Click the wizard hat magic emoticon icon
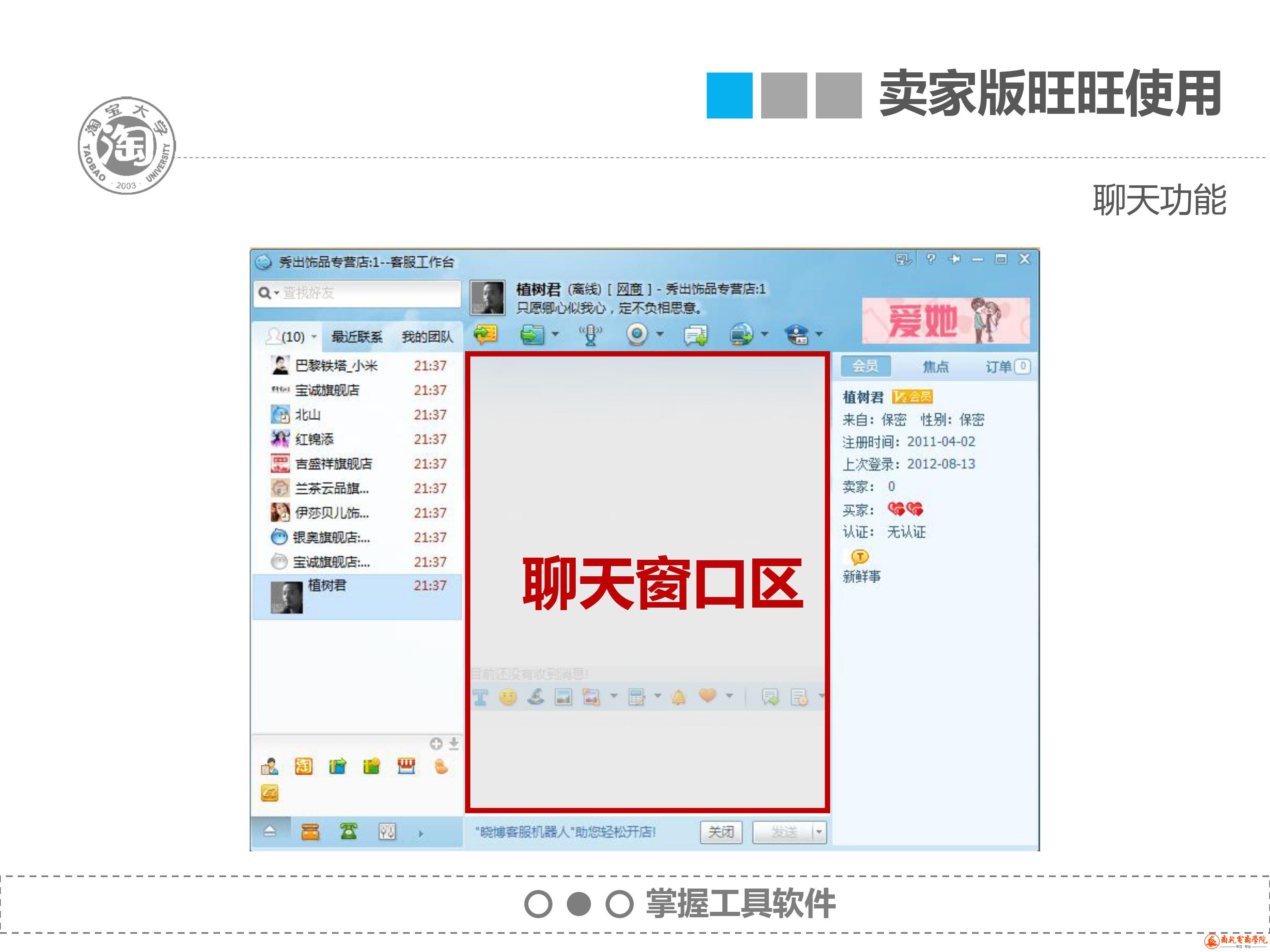The height and width of the screenshot is (952, 1270). (536, 696)
